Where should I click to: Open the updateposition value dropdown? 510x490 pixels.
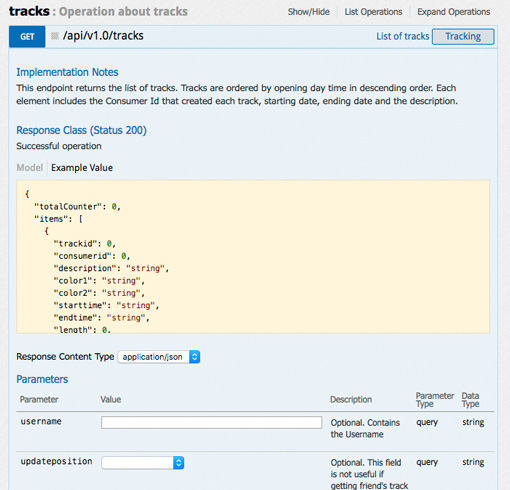coord(143,462)
